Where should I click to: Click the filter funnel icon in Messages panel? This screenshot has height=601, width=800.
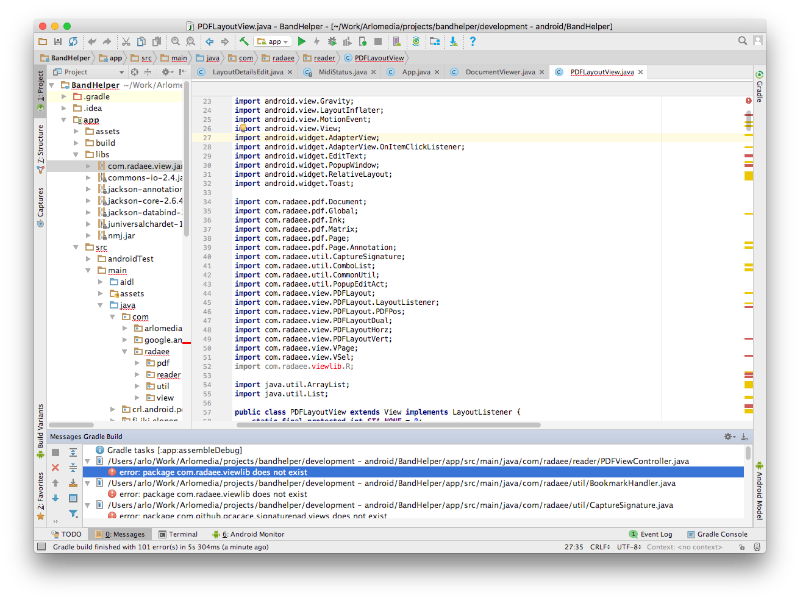coord(74,513)
